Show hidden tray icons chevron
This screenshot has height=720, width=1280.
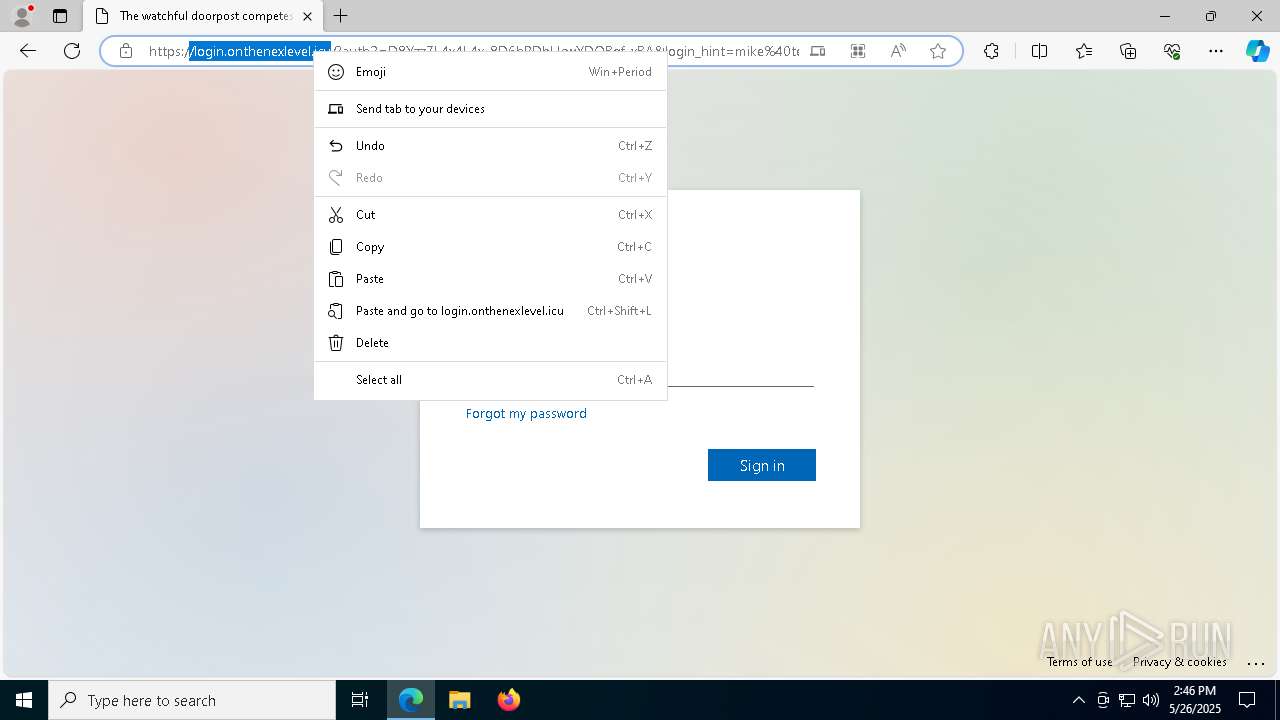[x=1078, y=700]
